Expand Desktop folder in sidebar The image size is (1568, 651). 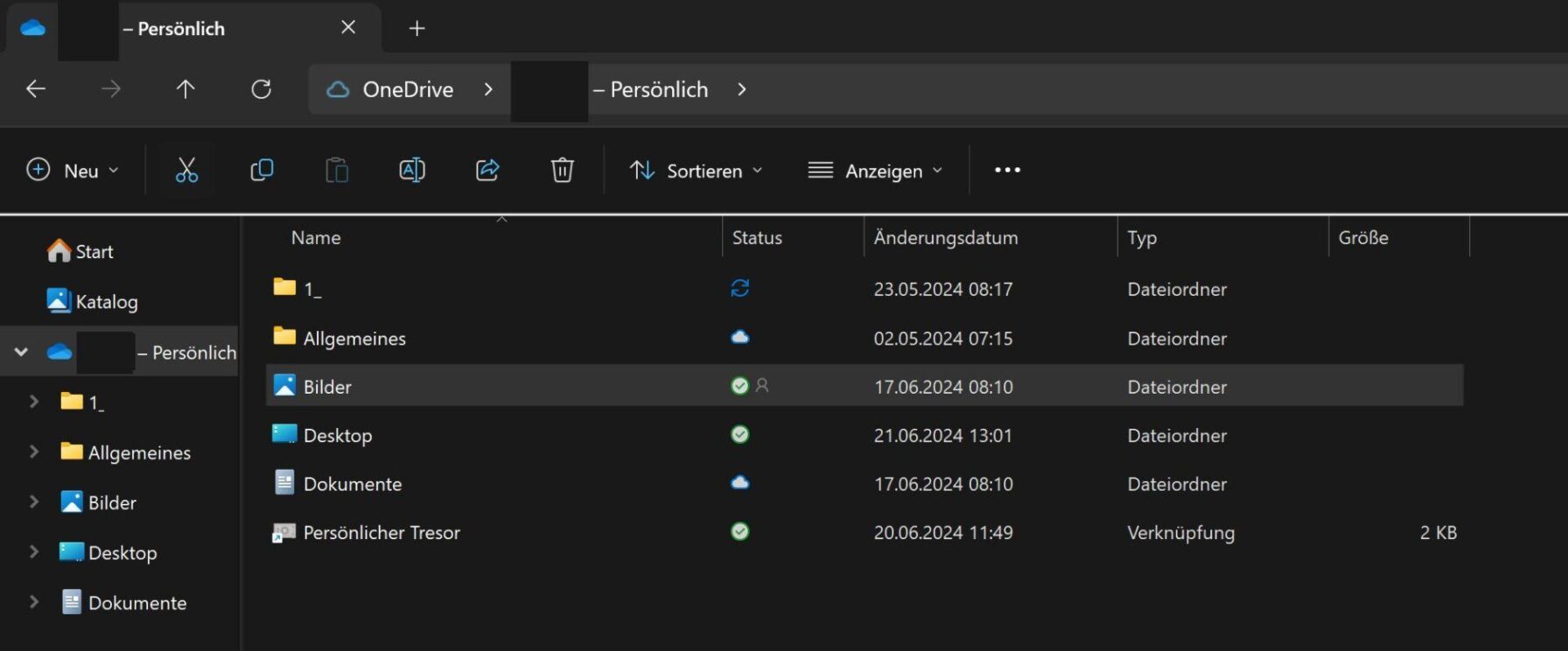click(34, 552)
